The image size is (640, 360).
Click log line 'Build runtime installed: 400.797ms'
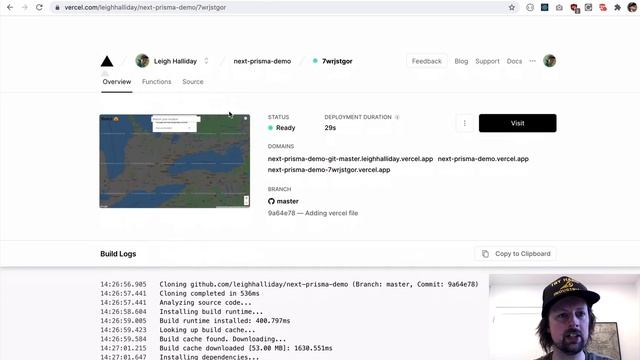[224, 321]
